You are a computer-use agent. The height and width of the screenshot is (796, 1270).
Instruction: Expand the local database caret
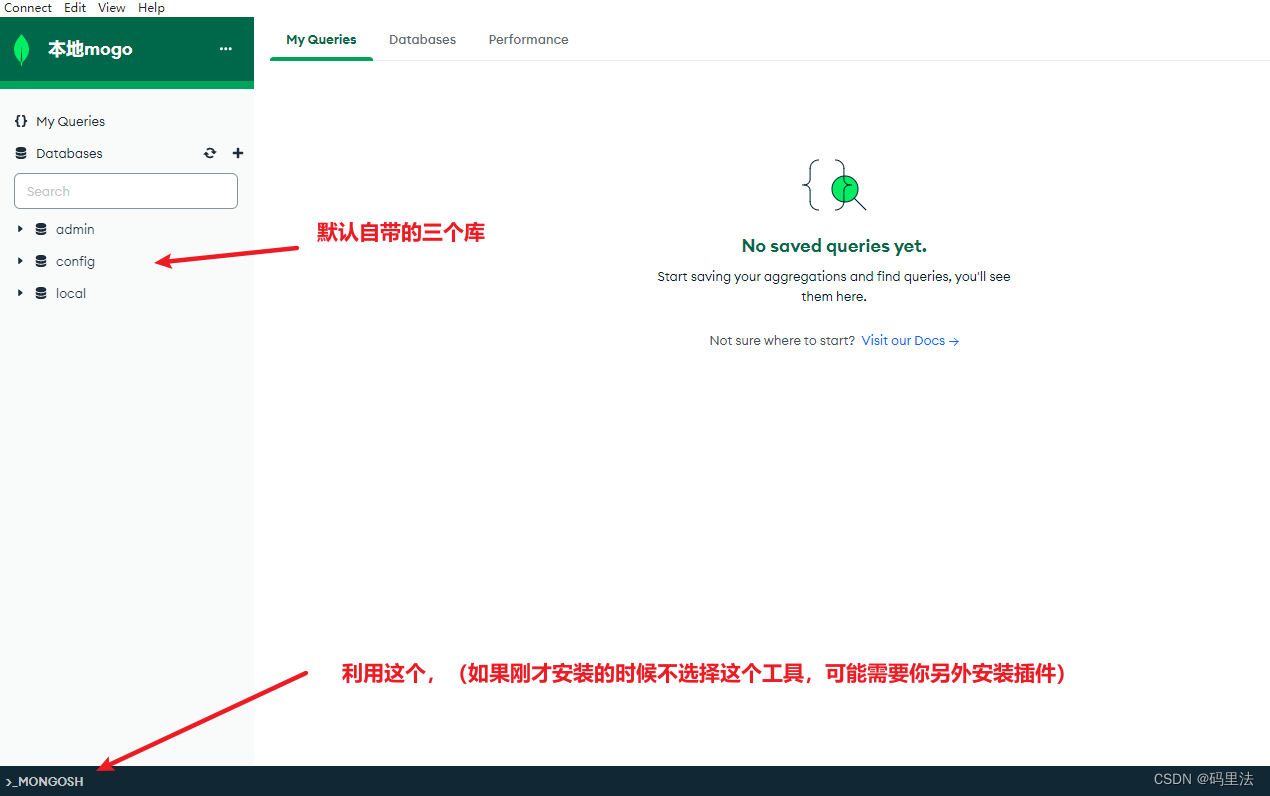(20, 293)
